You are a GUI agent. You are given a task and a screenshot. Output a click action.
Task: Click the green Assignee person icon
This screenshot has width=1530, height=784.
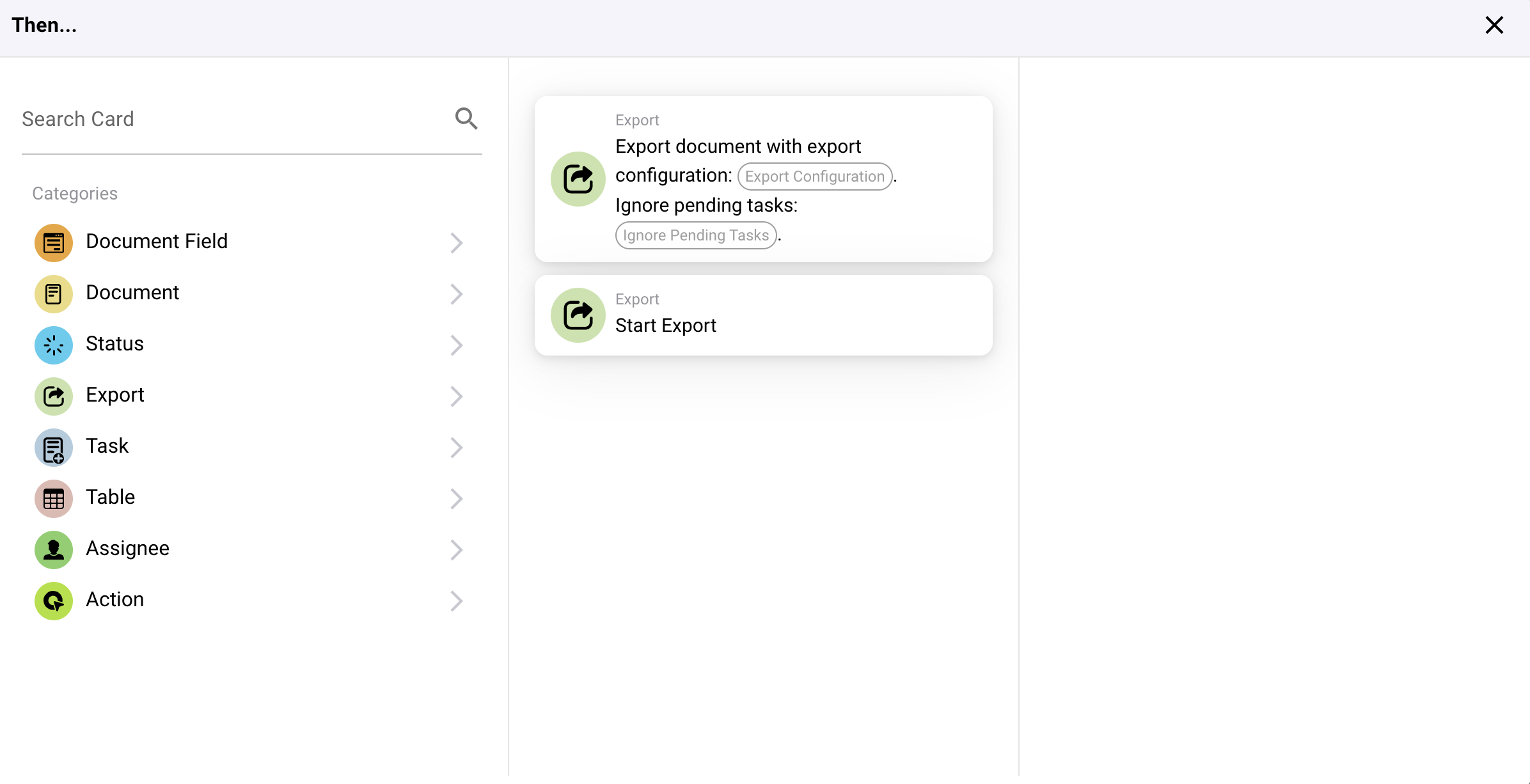click(54, 549)
